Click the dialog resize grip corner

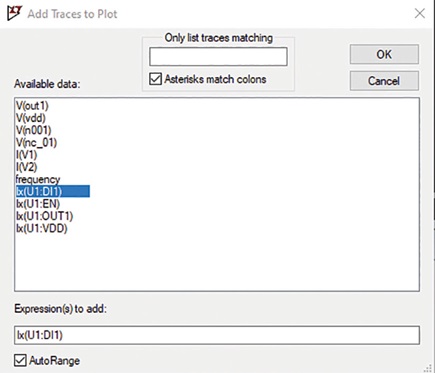click(429, 368)
